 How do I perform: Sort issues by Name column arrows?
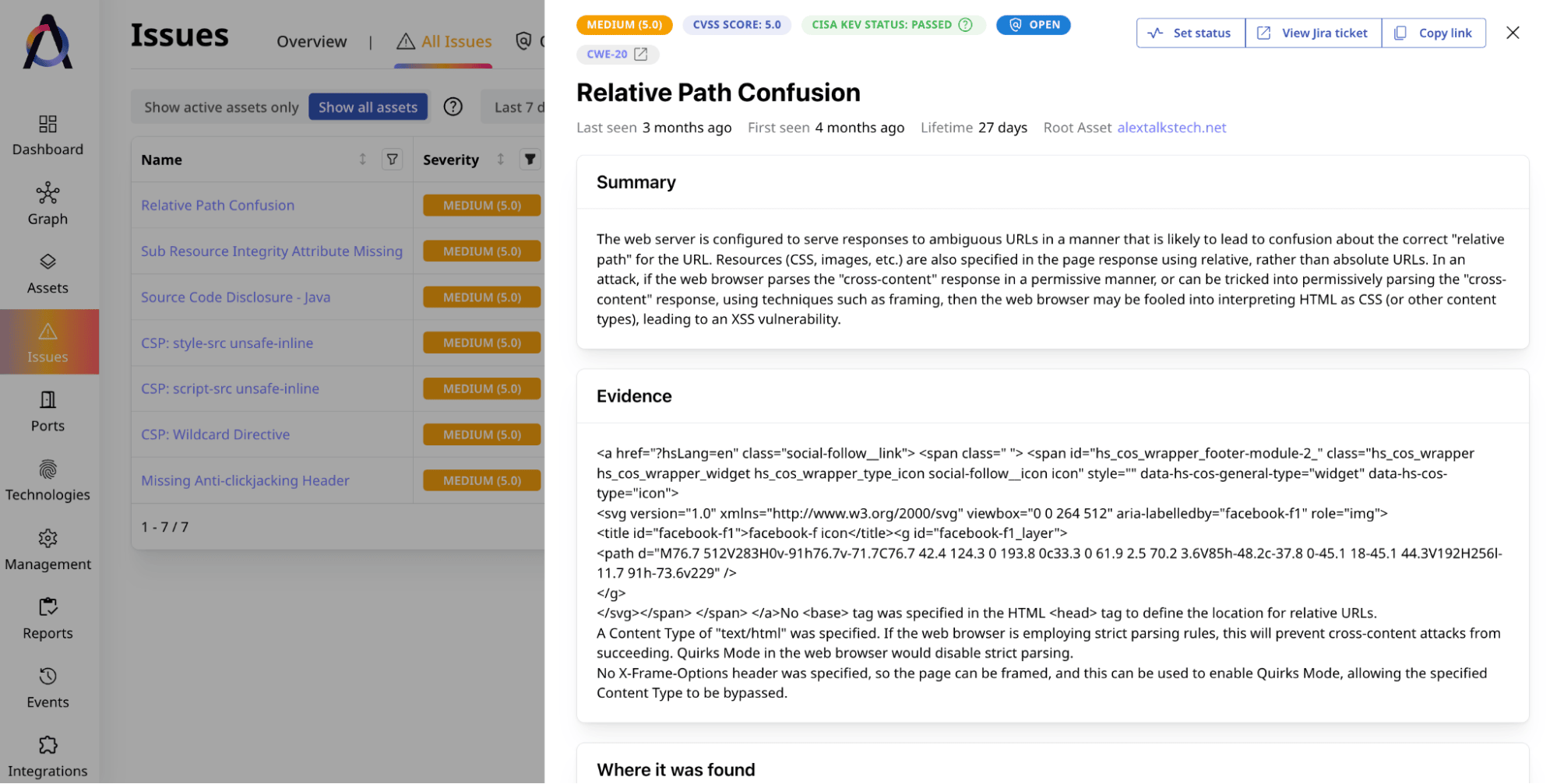click(x=362, y=160)
